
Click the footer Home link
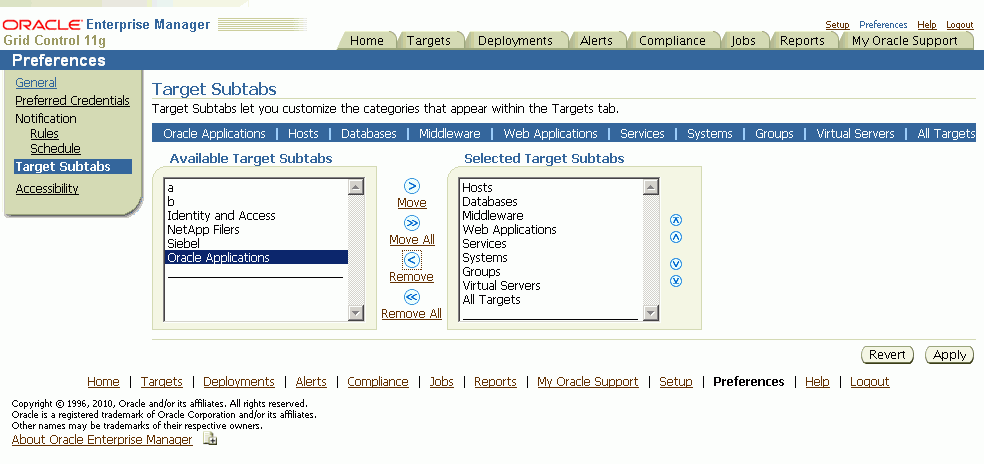[x=103, y=382]
